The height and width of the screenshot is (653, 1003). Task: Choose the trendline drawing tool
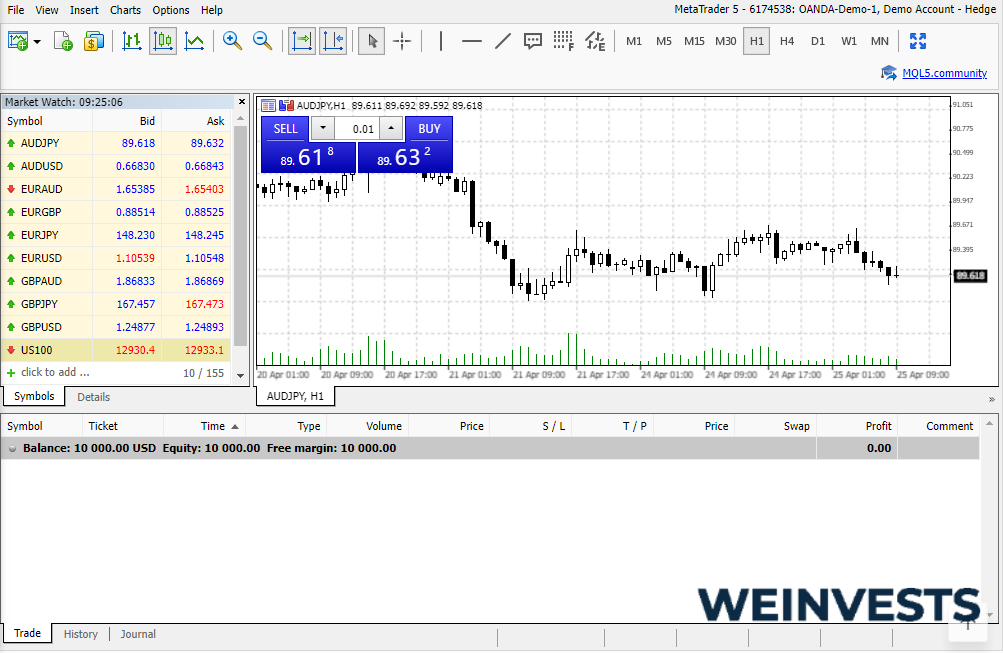503,41
